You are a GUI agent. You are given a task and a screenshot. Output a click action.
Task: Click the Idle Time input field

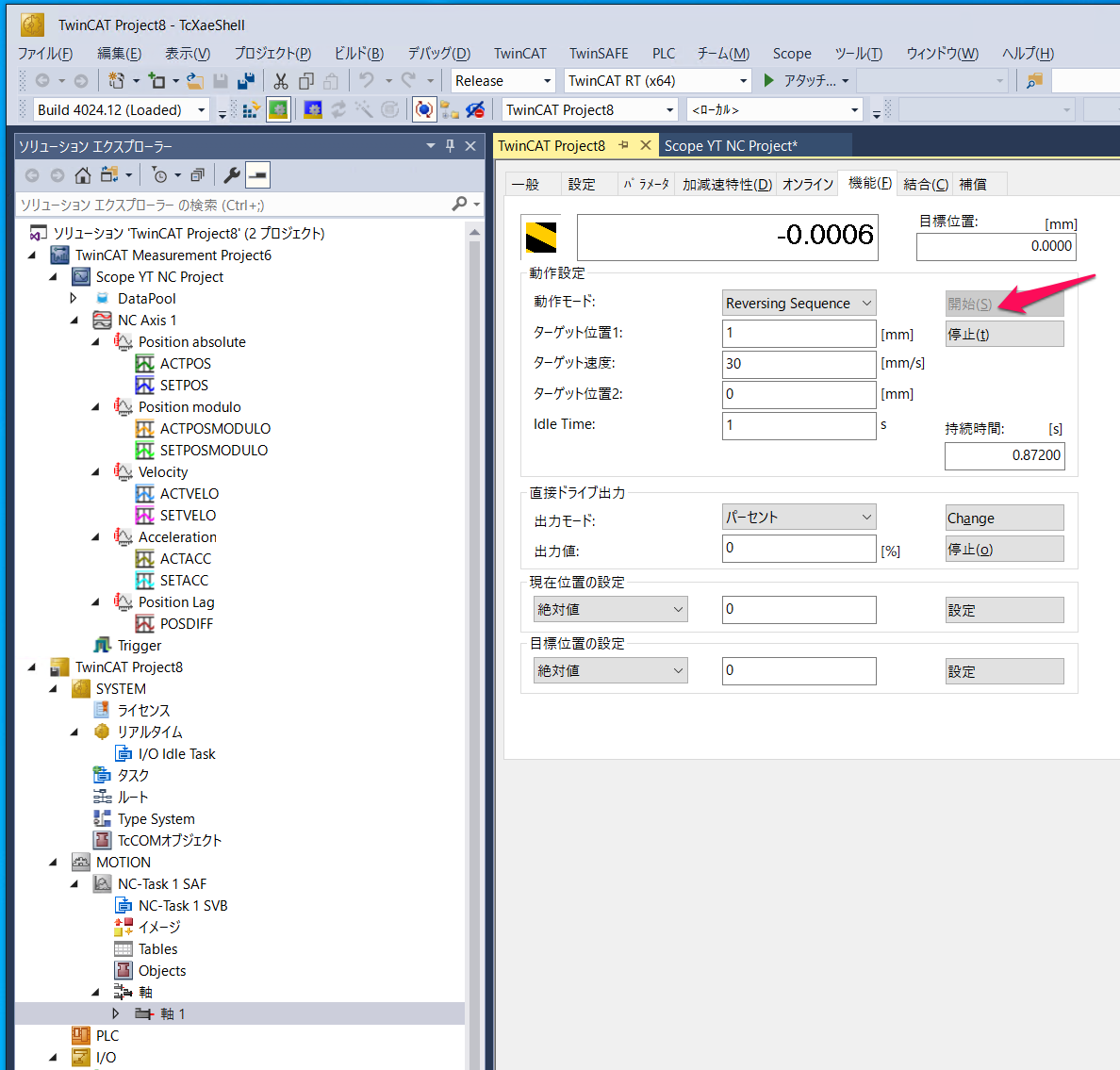point(799,426)
